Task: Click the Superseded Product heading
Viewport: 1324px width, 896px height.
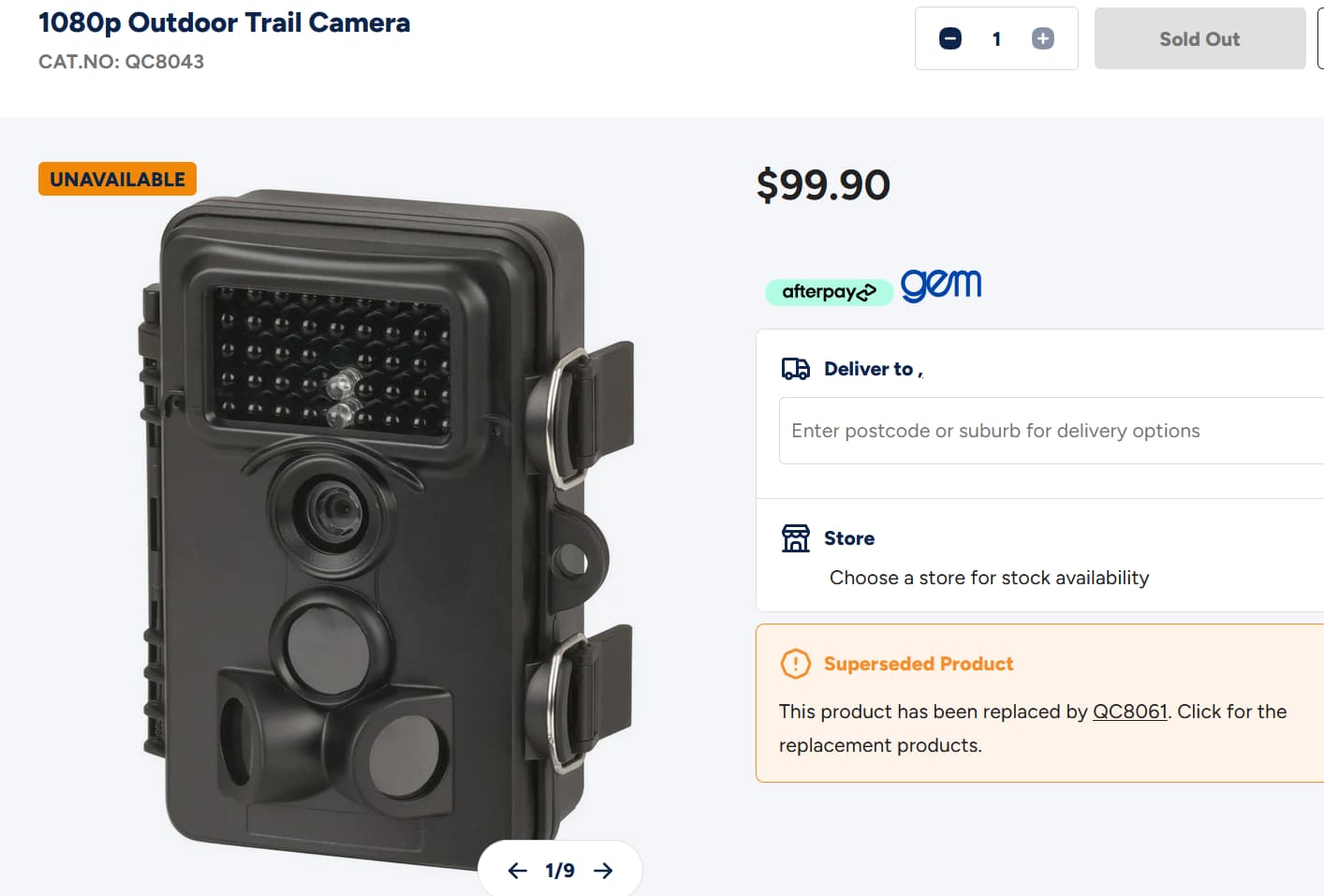Action: pos(919,664)
